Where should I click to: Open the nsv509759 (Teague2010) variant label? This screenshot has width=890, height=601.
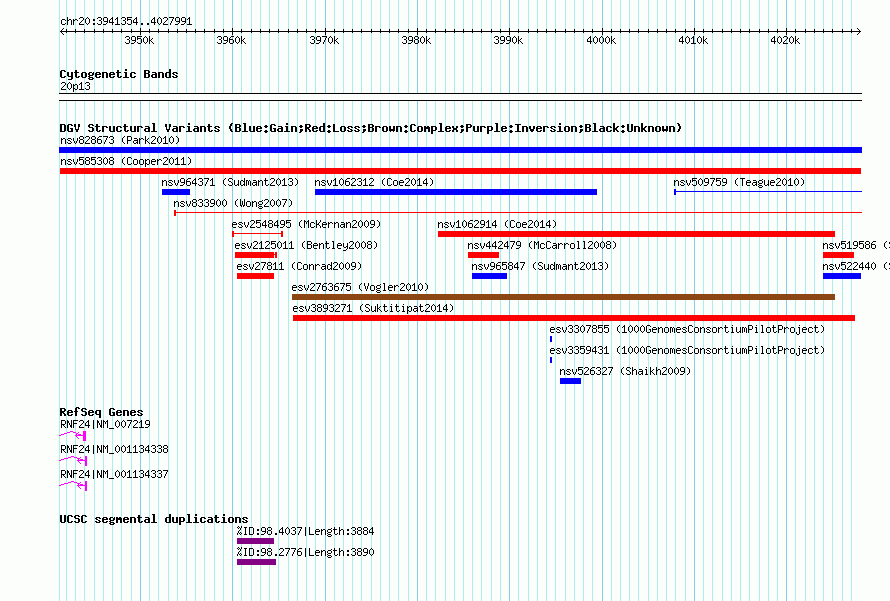click(x=739, y=182)
